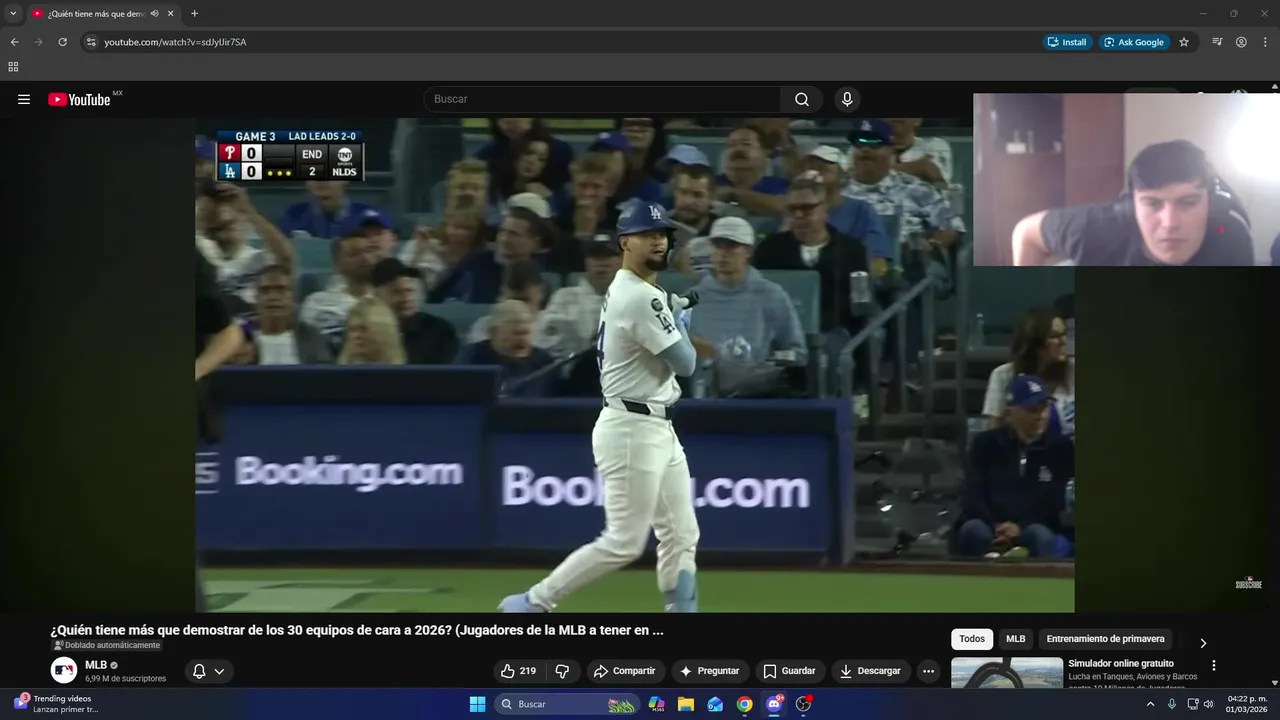Open the Windows Start menu
The height and width of the screenshot is (720, 1280).
pos(477,704)
